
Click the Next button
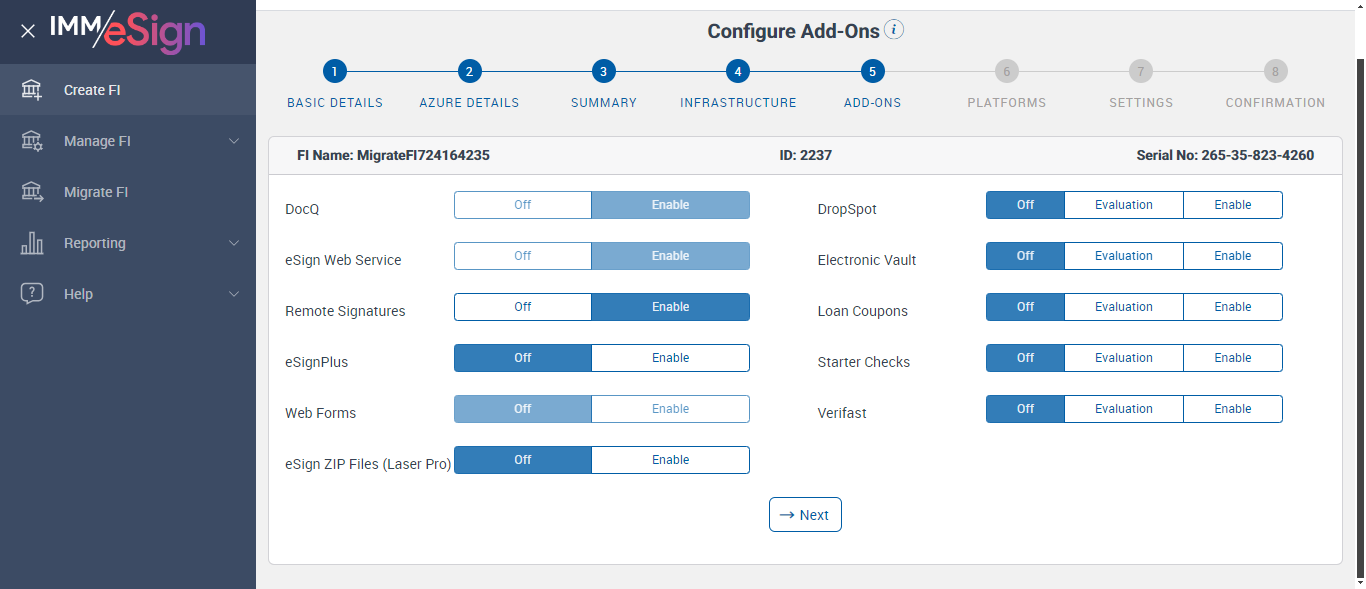[x=805, y=515]
